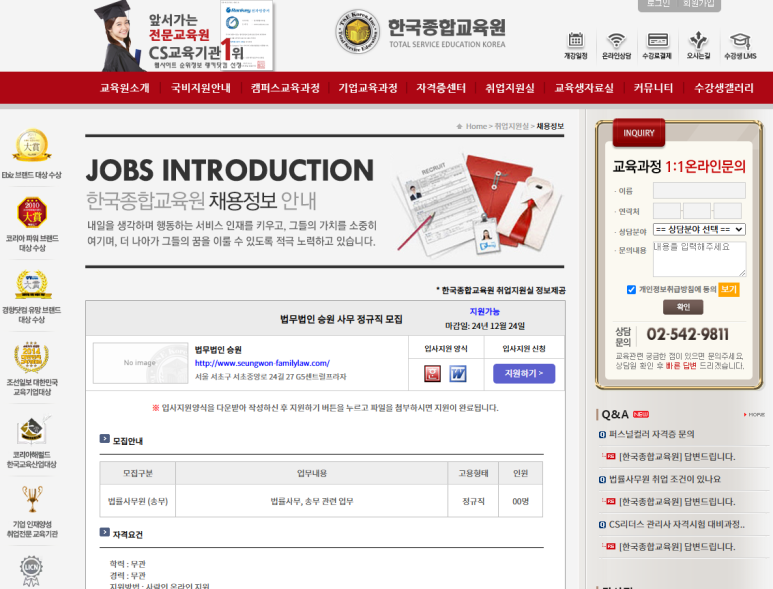
Task: Open the 상담분야 선택 dropdown
Action: tap(699, 229)
